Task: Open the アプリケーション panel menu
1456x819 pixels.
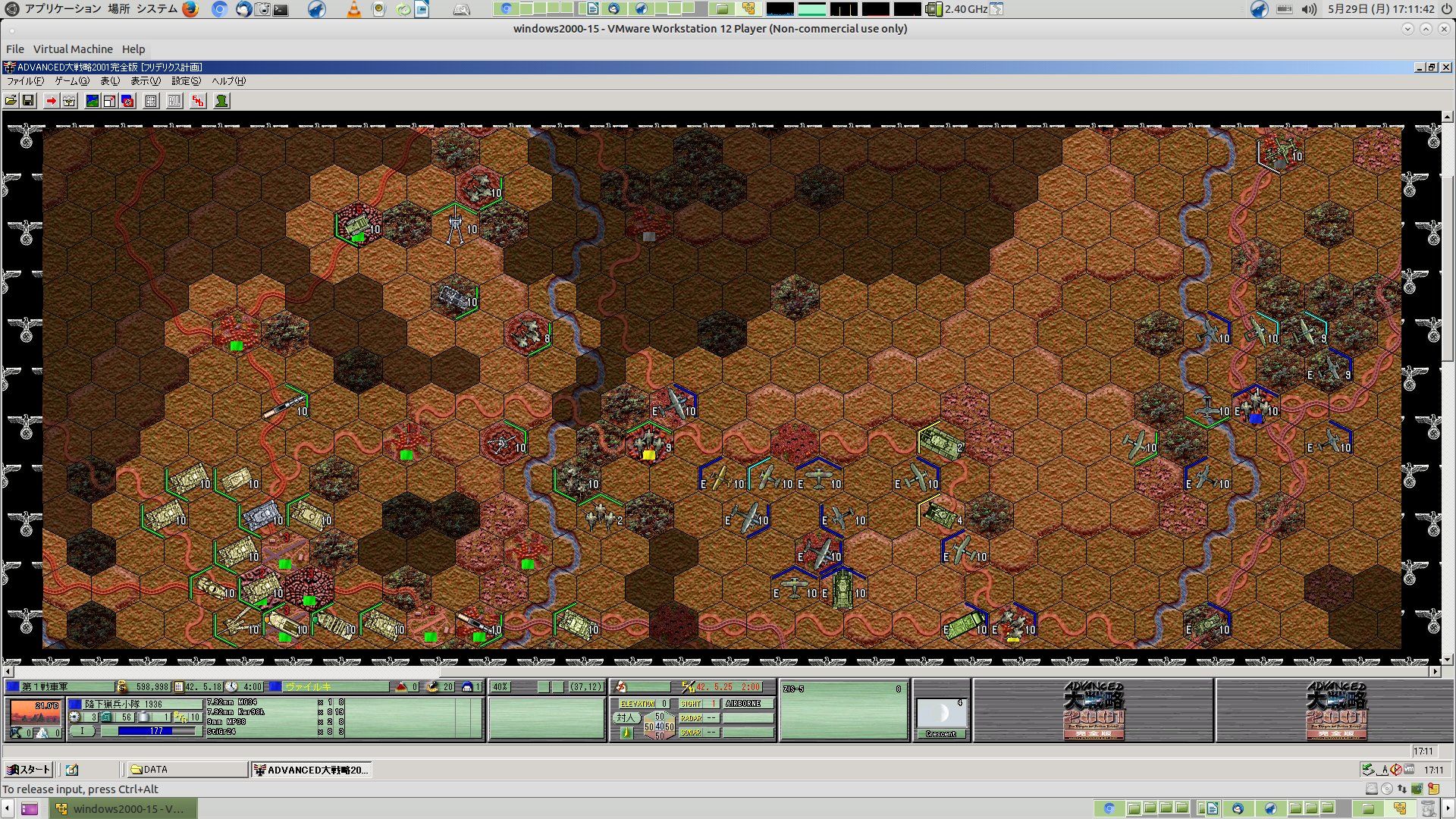Action: click(x=62, y=9)
